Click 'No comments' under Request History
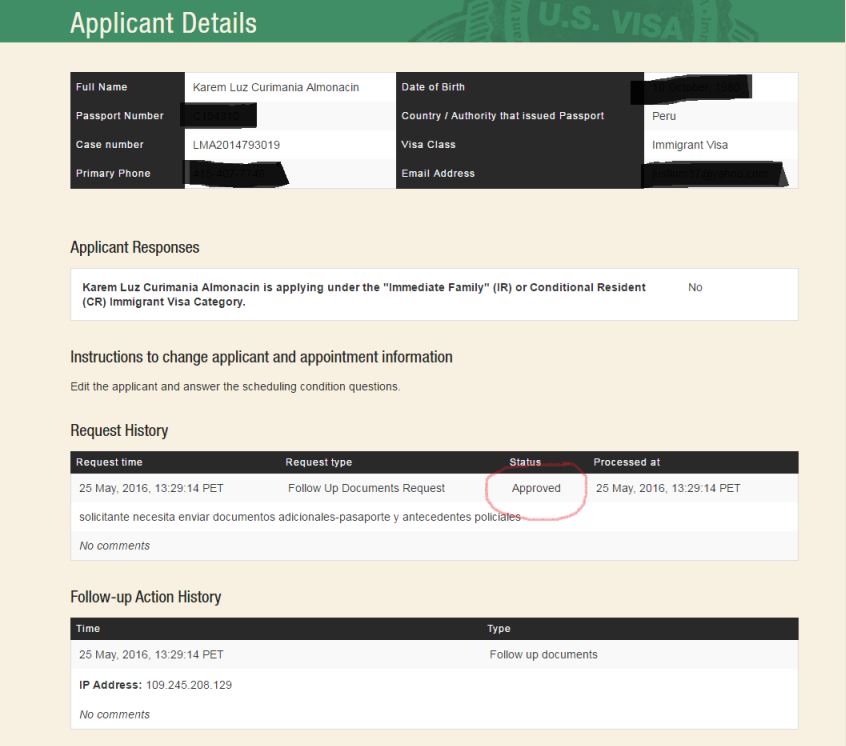This screenshot has height=746, width=846. [x=114, y=546]
